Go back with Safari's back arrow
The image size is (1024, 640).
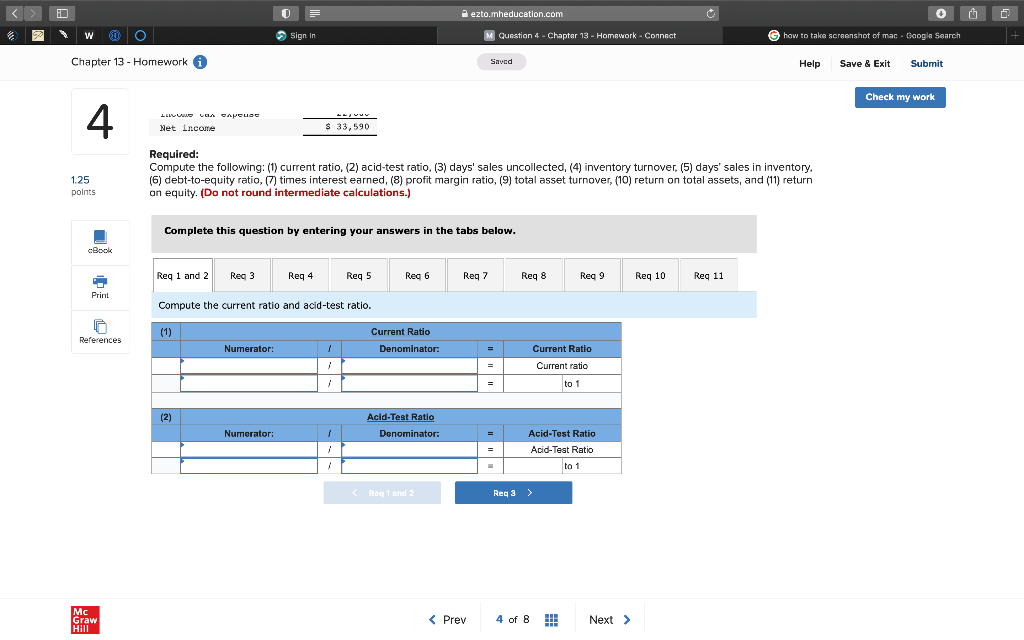(x=15, y=13)
